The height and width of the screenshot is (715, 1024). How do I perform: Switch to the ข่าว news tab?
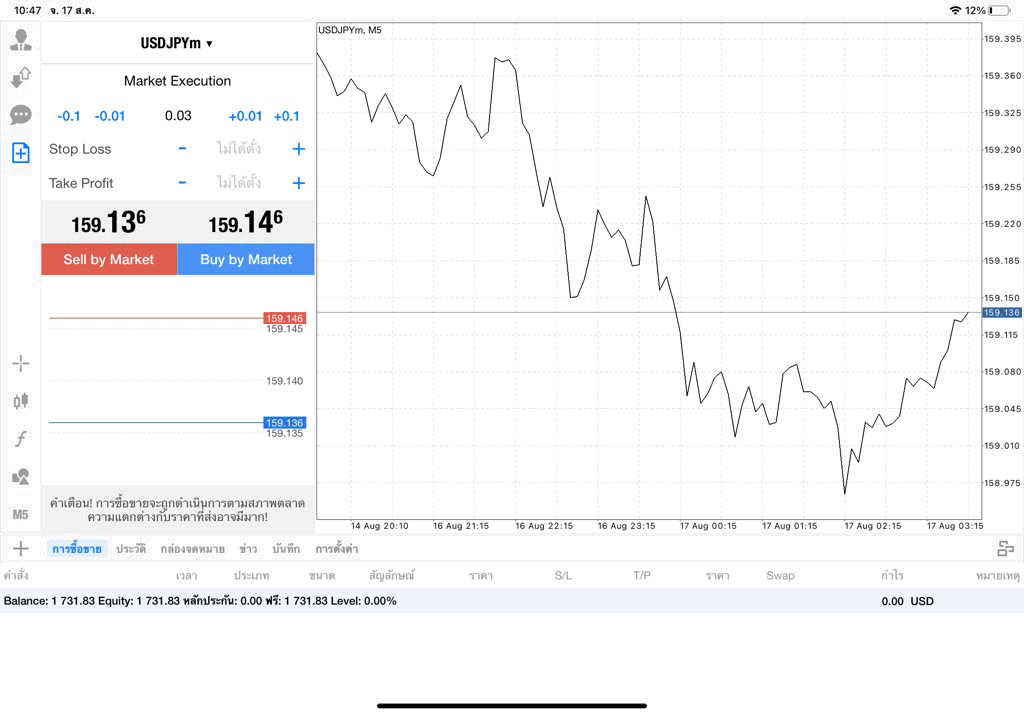pyautogui.click(x=248, y=549)
